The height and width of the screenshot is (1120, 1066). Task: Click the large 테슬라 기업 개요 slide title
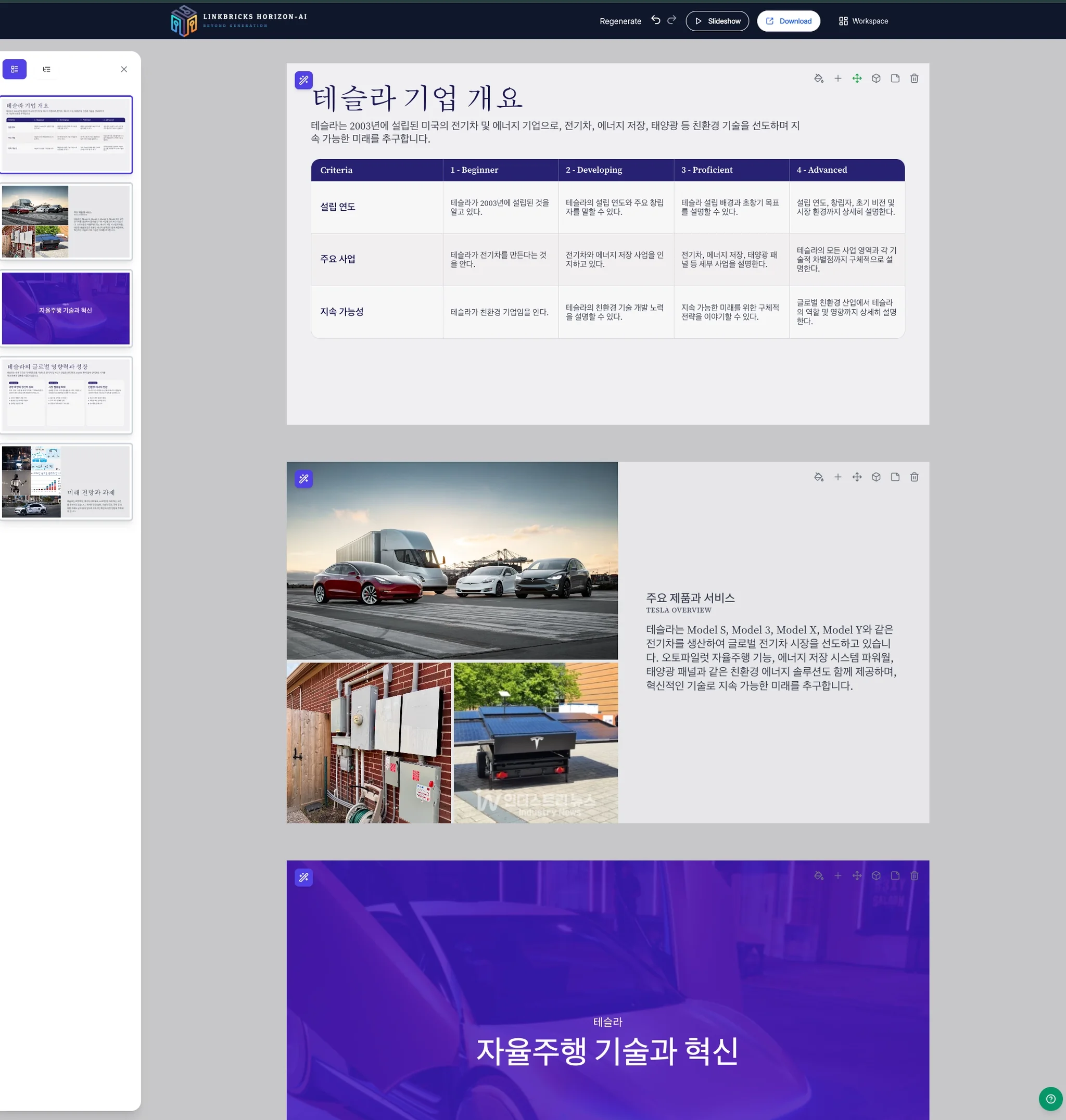pyautogui.click(x=417, y=98)
